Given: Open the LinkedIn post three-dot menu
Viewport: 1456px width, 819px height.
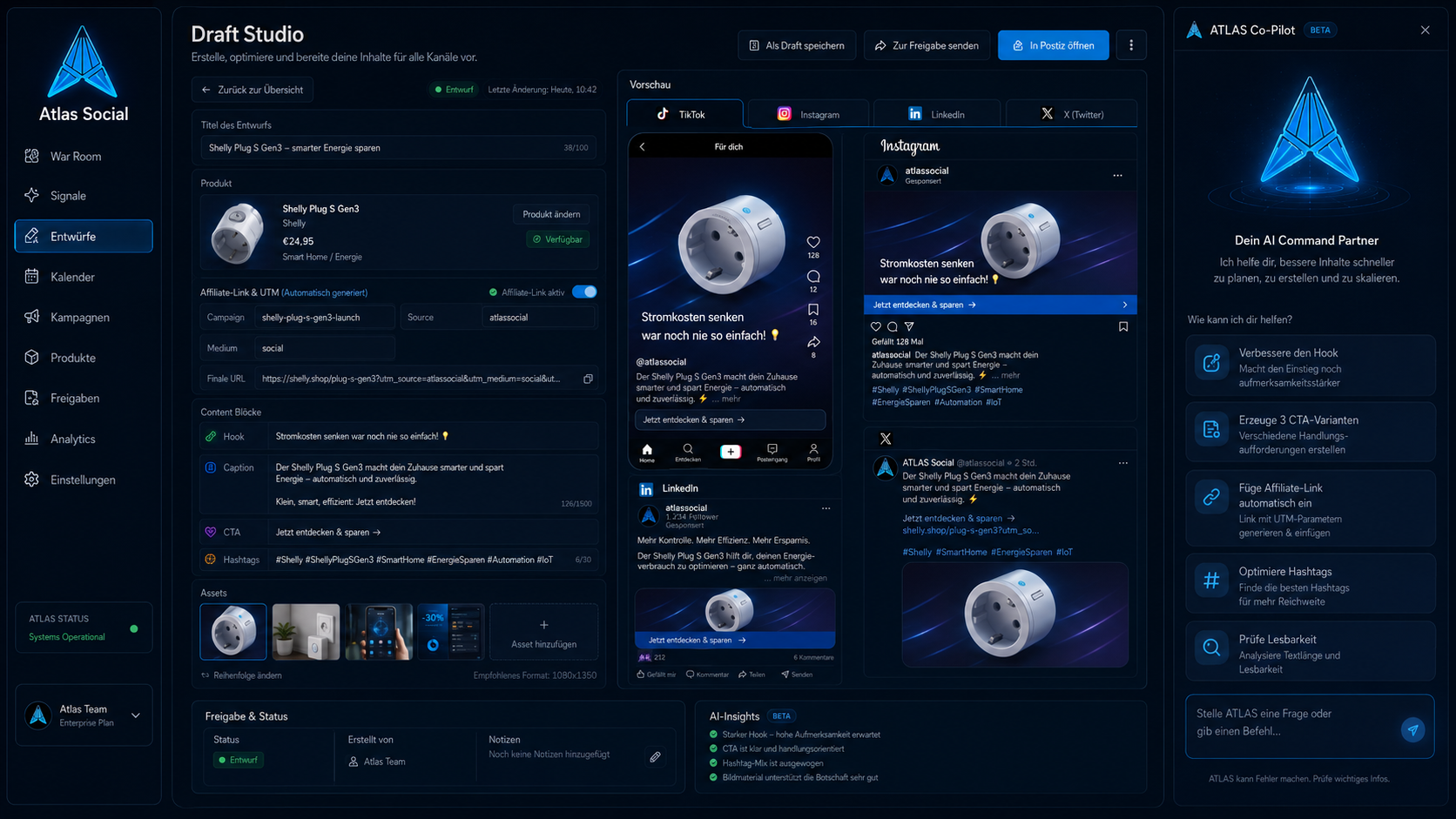Looking at the screenshot, I should tap(826, 508).
